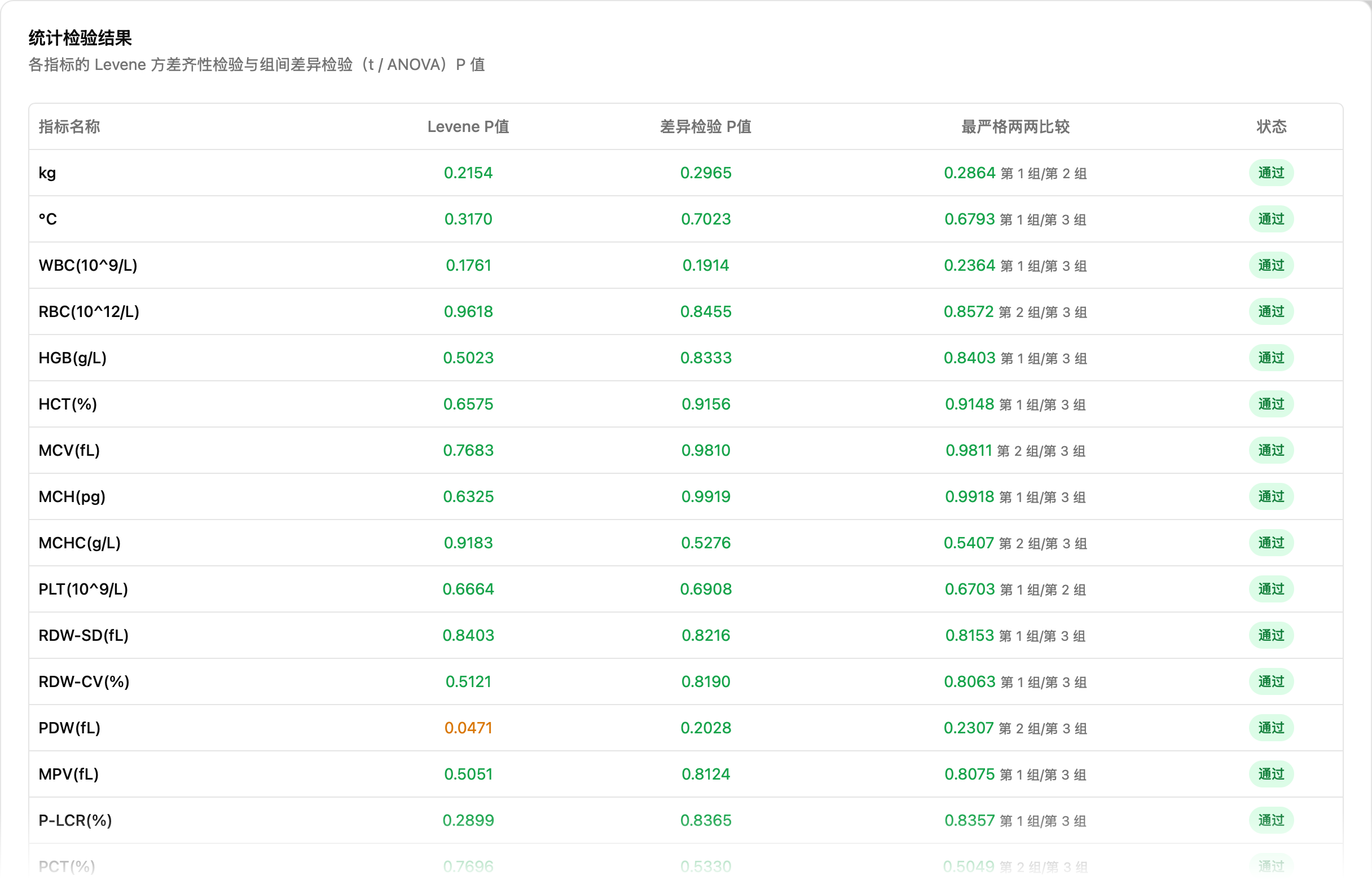Click the 通过 badge in HGB row
Image resolution: width=1372 pixels, height=880 pixels.
coord(1272,358)
